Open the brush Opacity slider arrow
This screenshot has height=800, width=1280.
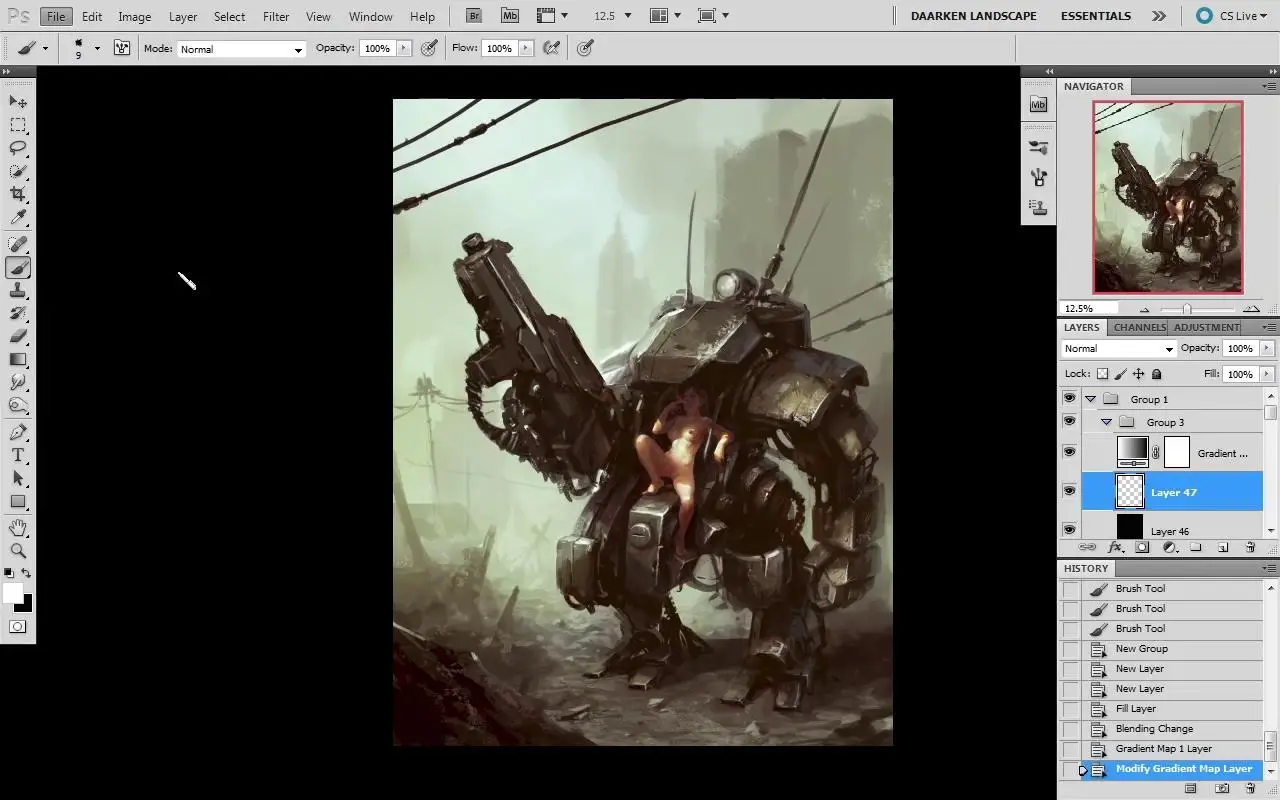point(404,48)
